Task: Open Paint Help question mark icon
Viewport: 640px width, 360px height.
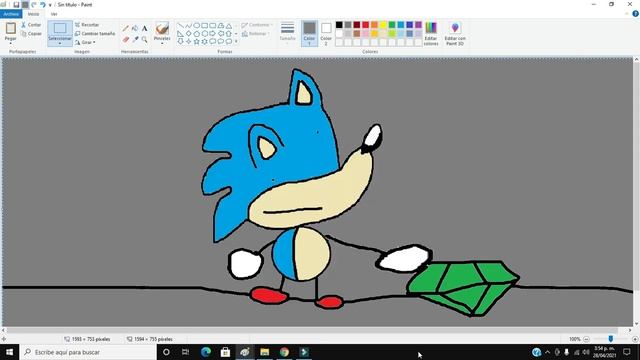Action: (635, 14)
